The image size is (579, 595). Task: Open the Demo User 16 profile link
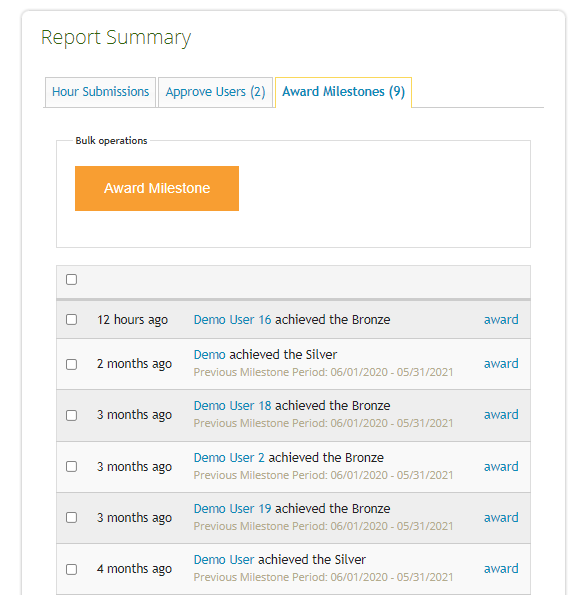pyautogui.click(x=232, y=320)
